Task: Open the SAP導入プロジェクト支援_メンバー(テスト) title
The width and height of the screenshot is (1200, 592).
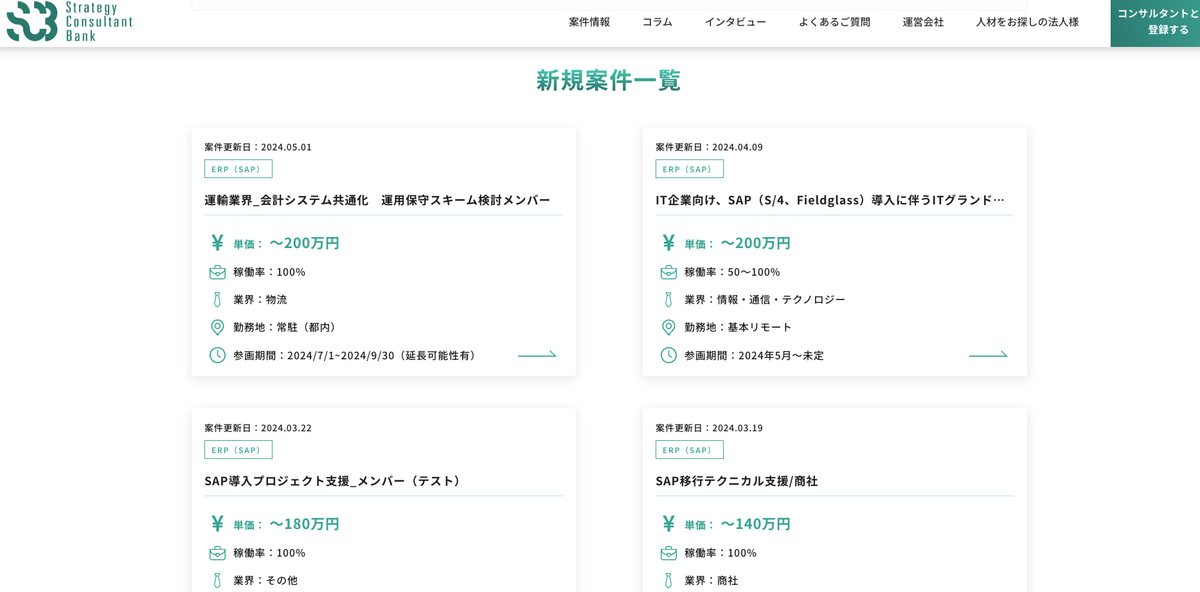Action: 335,481
